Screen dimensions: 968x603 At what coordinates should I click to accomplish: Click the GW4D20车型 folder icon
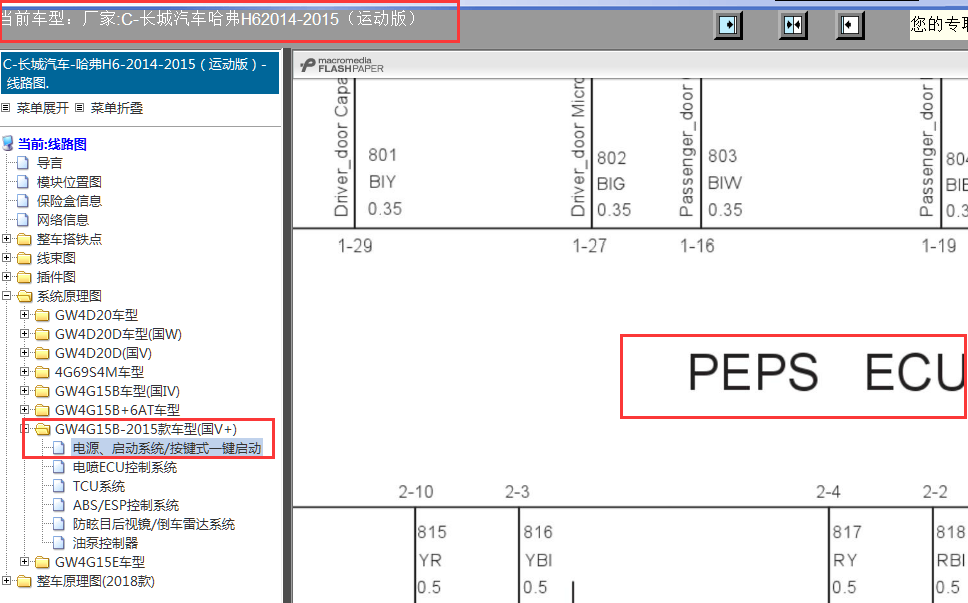(x=42, y=315)
